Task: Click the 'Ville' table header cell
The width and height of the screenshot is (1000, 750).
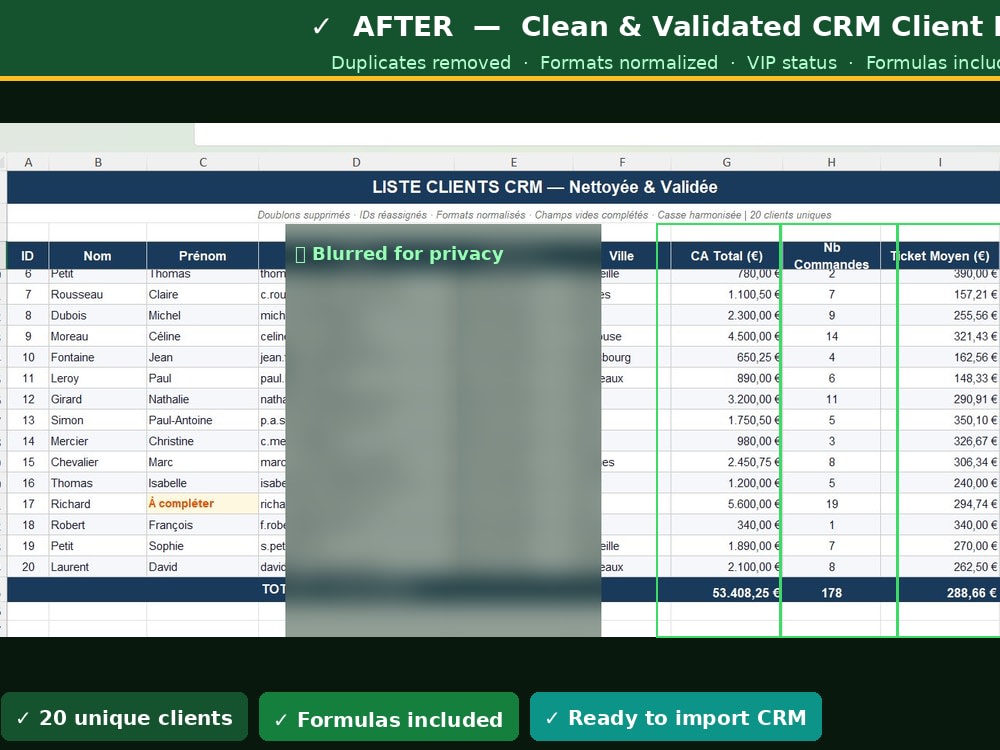Action: pyautogui.click(x=621, y=256)
